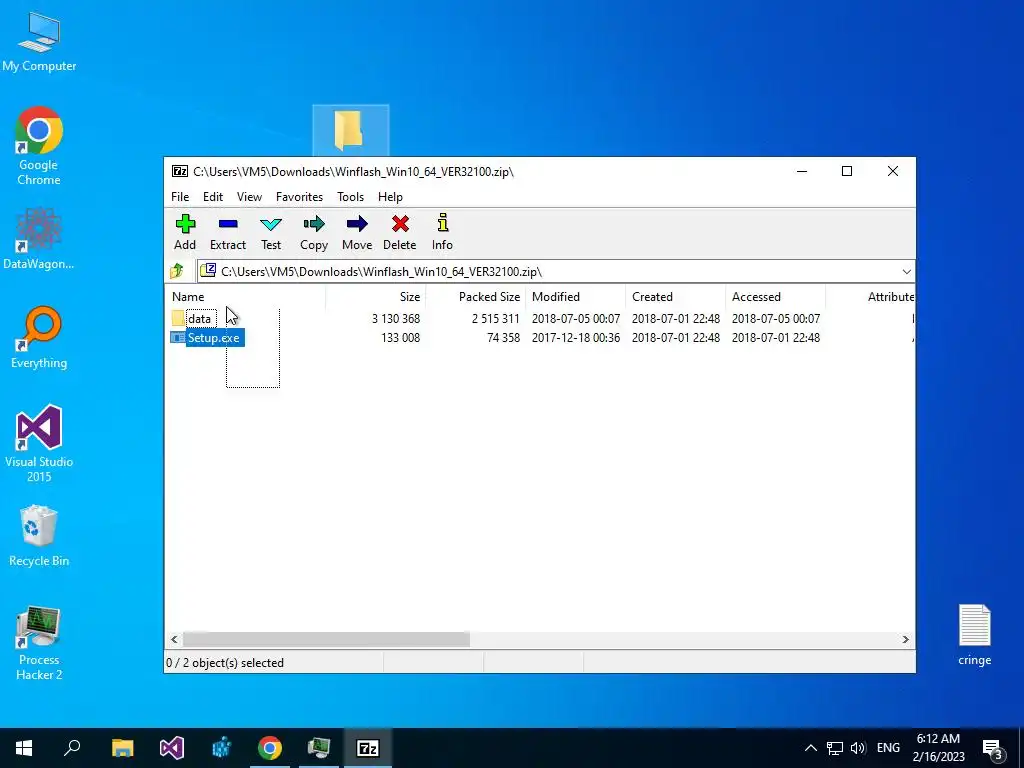Click the Extract toolbar button
This screenshot has height=768, width=1024.
228,232
